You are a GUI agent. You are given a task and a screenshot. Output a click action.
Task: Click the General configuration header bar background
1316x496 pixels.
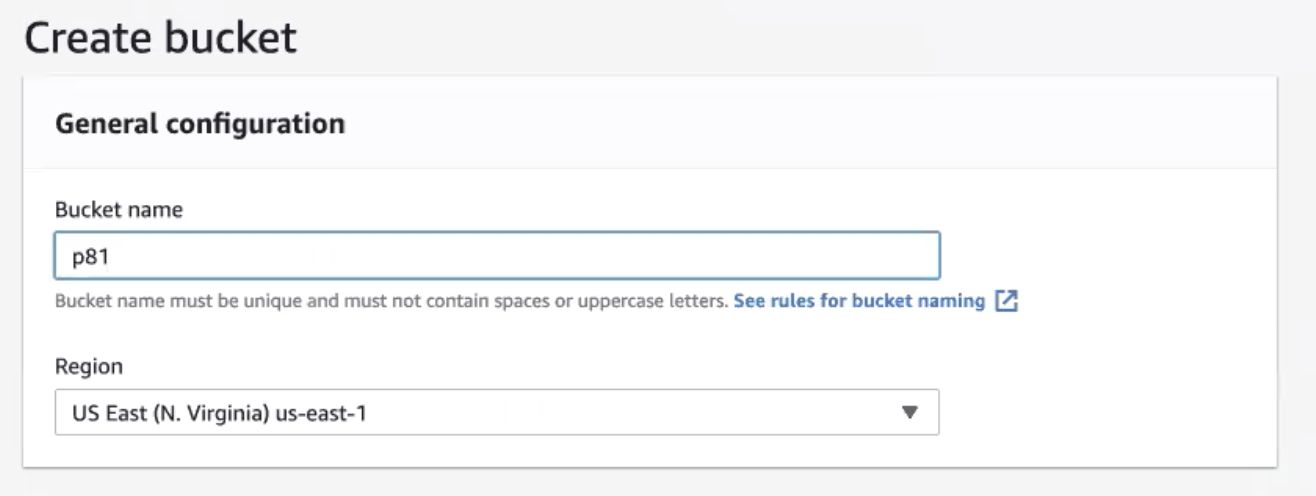[x=800, y=124]
